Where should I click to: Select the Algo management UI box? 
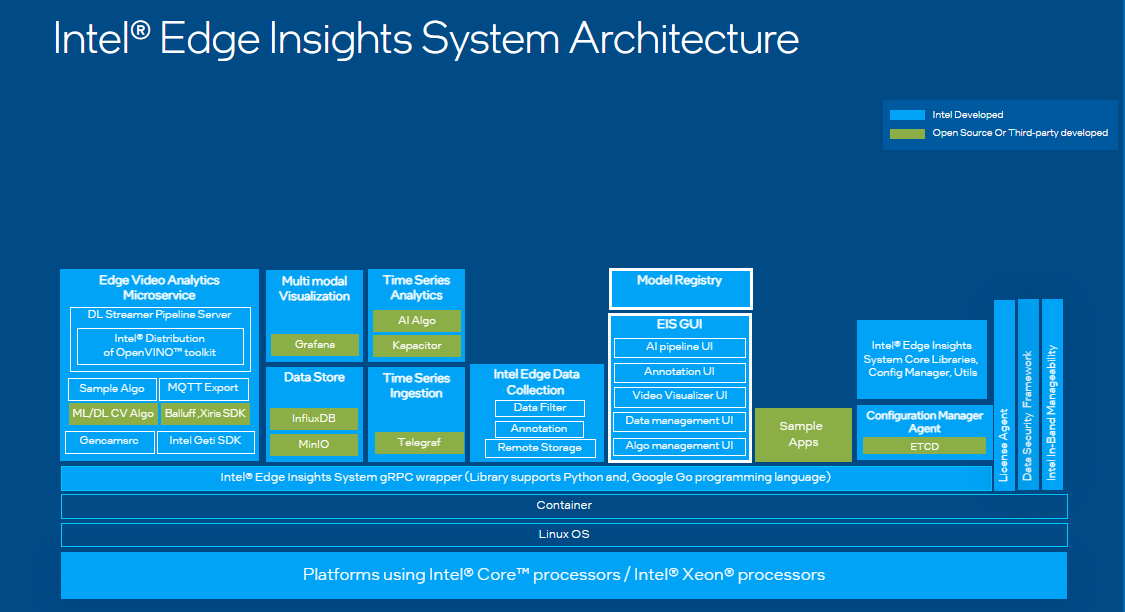tap(679, 446)
